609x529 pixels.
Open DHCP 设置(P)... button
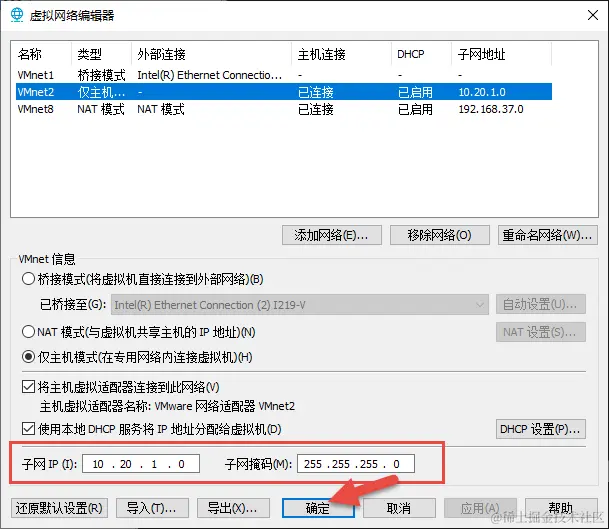point(541,429)
